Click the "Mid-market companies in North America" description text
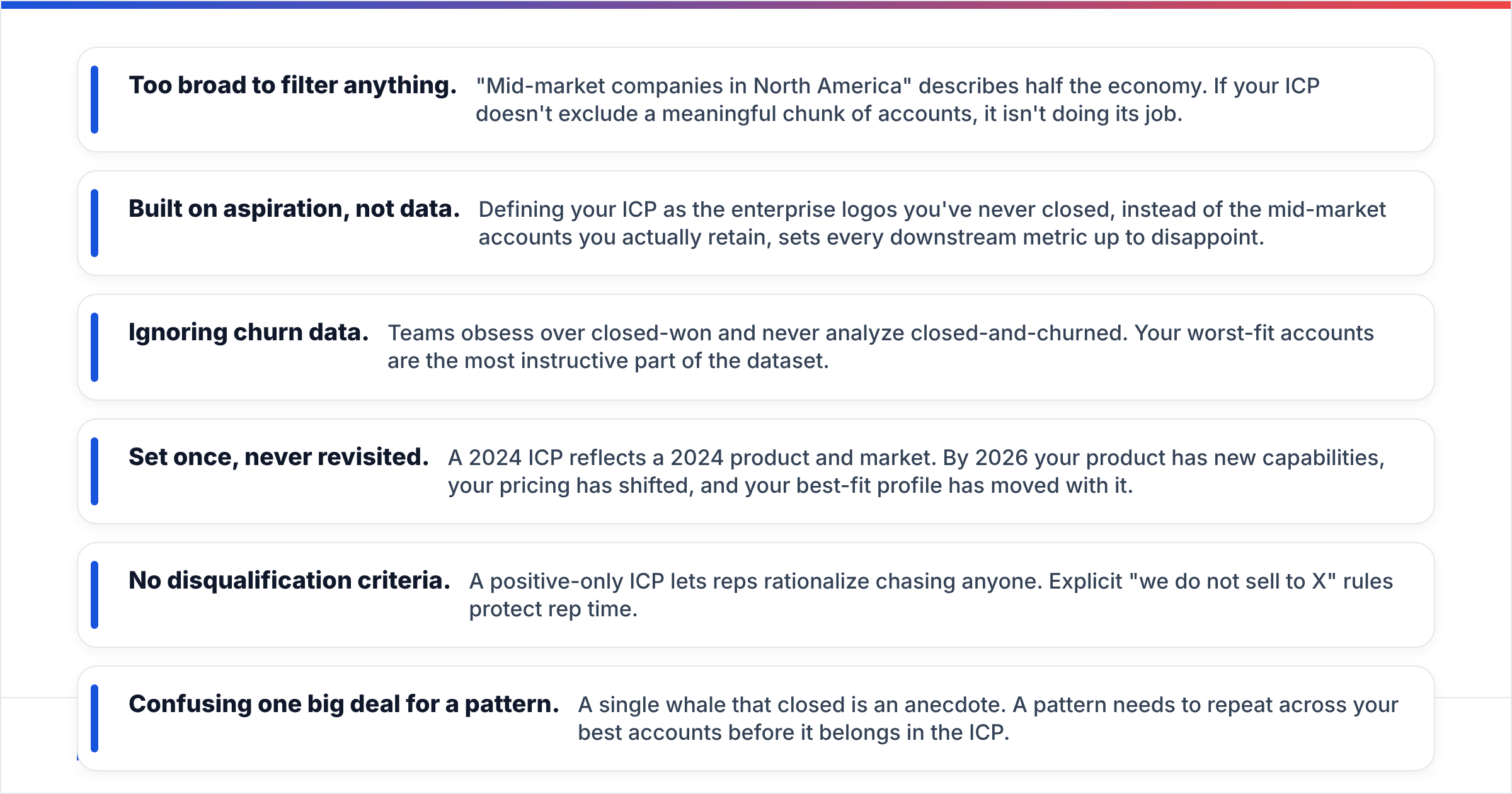This screenshot has width=1512, height=794. [x=898, y=100]
